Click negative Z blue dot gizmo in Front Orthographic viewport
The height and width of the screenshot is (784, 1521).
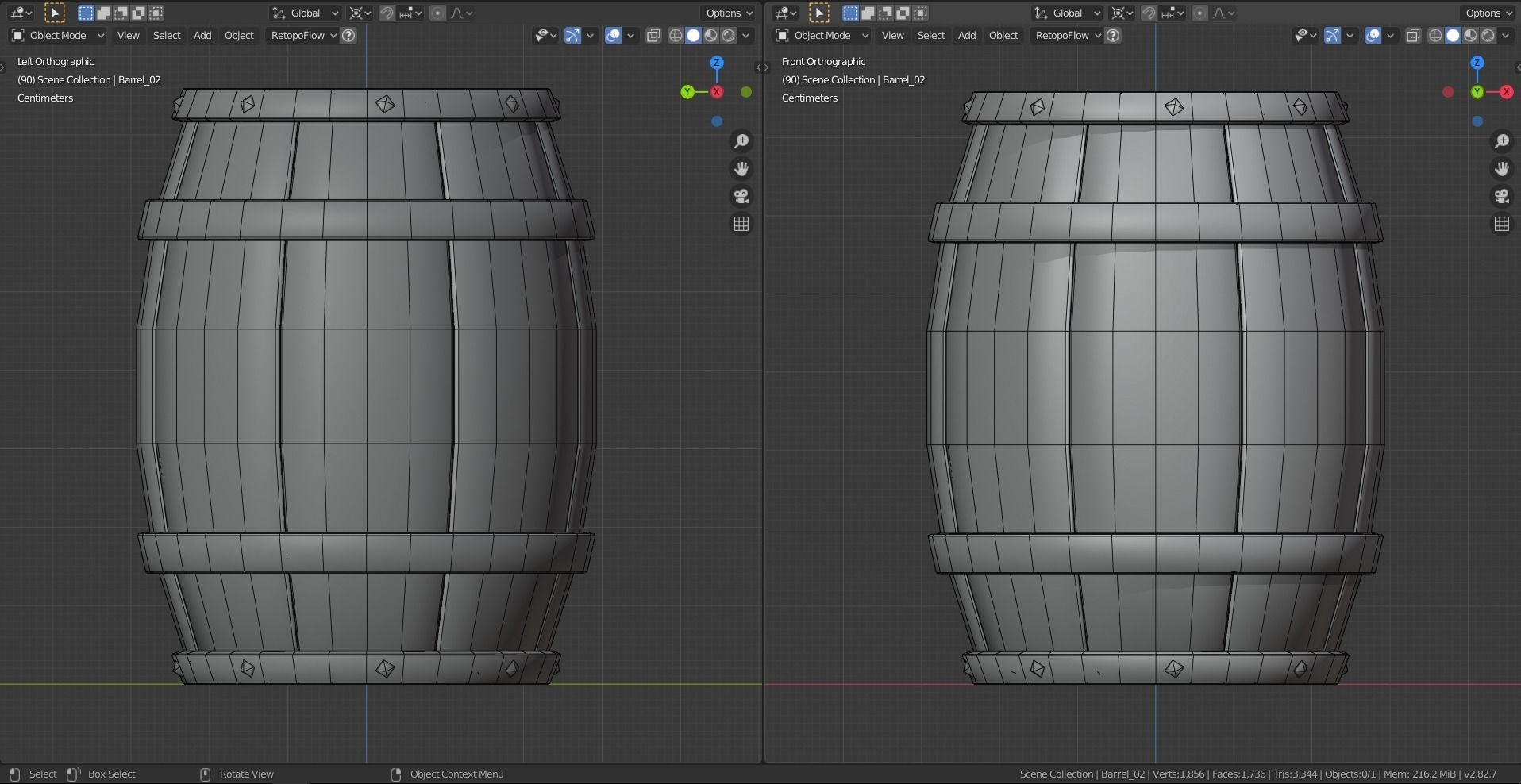(x=1477, y=121)
